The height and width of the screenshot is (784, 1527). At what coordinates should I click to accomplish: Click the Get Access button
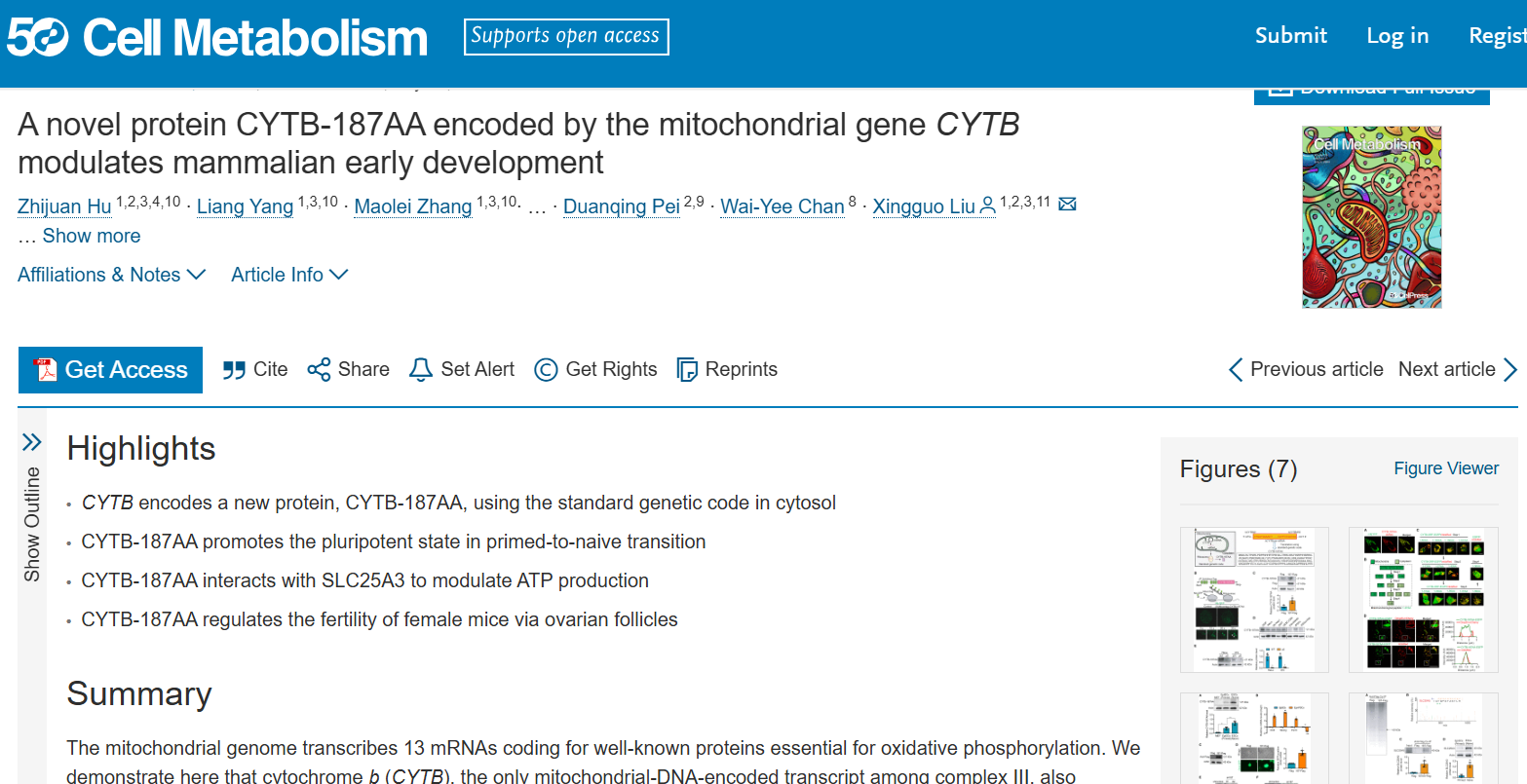(x=110, y=370)
